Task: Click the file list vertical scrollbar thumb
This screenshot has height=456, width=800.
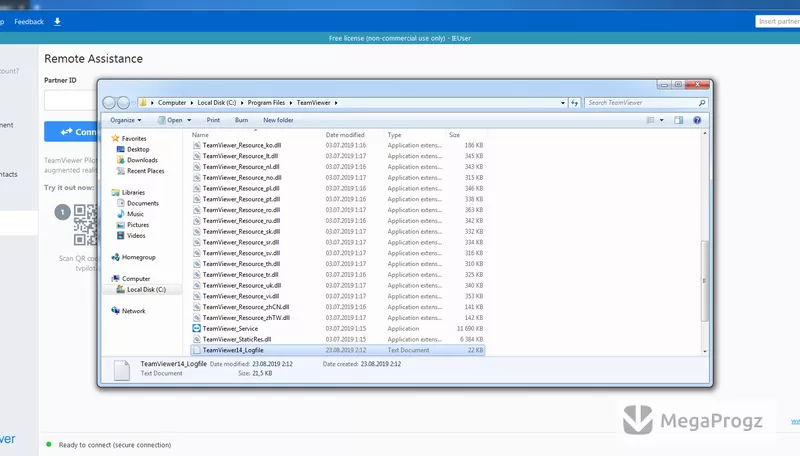Action: [x=705, y=281]
